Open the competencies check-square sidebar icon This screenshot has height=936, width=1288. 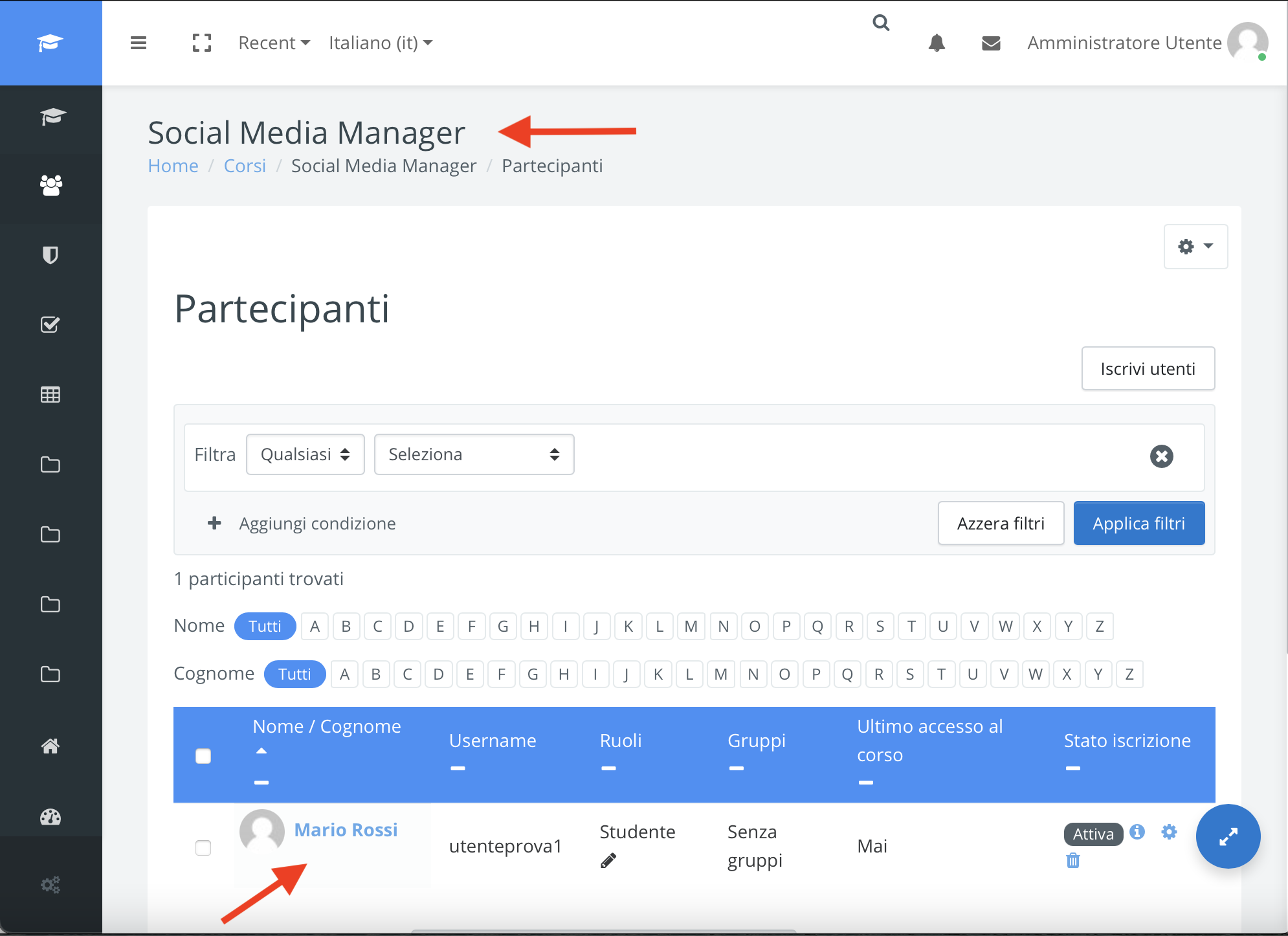(50, 324)
